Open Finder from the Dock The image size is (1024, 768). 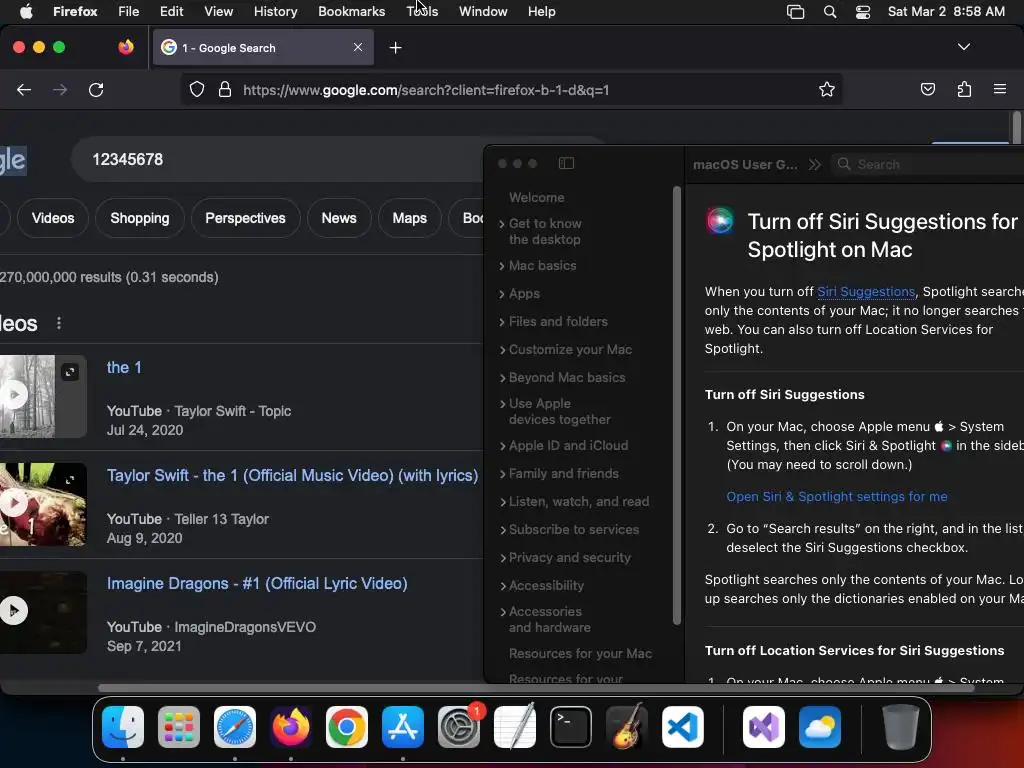pos(123,727)
